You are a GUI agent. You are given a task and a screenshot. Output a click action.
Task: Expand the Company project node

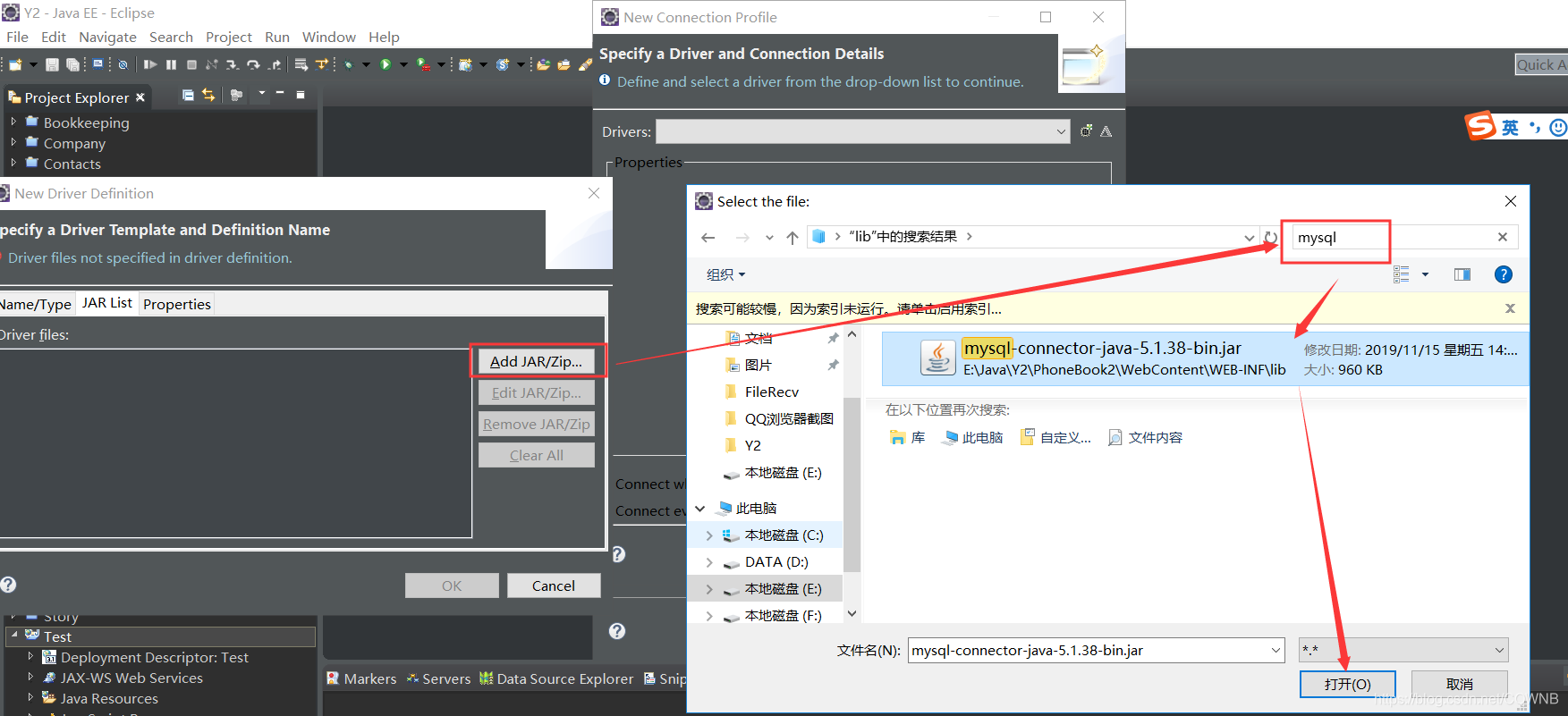[x=13, y=141]
